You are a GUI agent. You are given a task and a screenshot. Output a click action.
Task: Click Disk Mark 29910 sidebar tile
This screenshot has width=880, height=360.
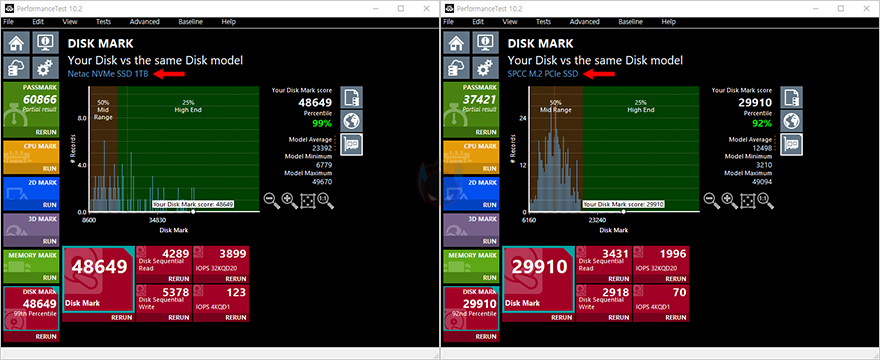pyautogui.click(x=471, y=314)
